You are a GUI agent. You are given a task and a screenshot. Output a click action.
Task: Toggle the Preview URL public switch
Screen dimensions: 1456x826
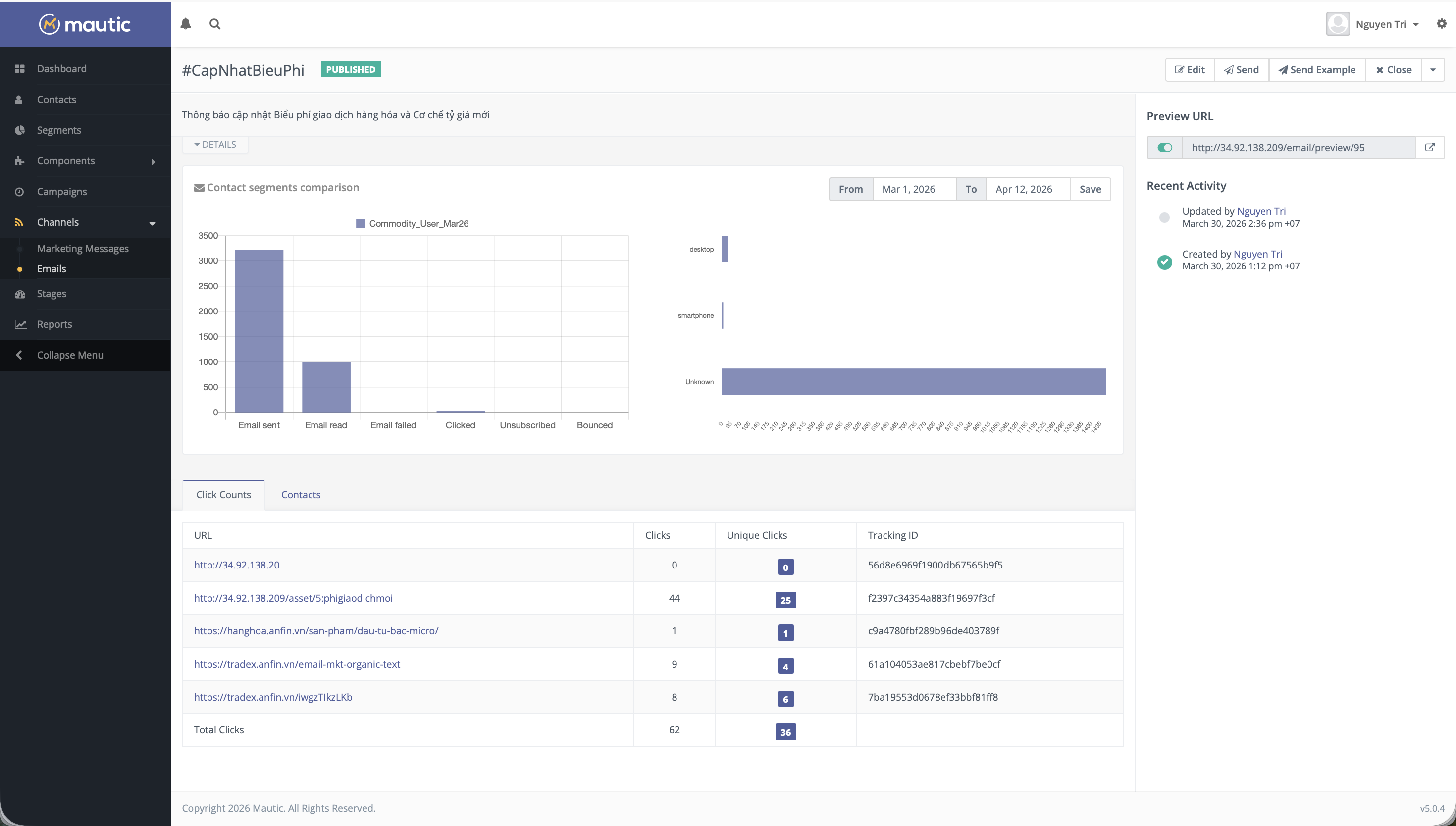[1164, 147]
